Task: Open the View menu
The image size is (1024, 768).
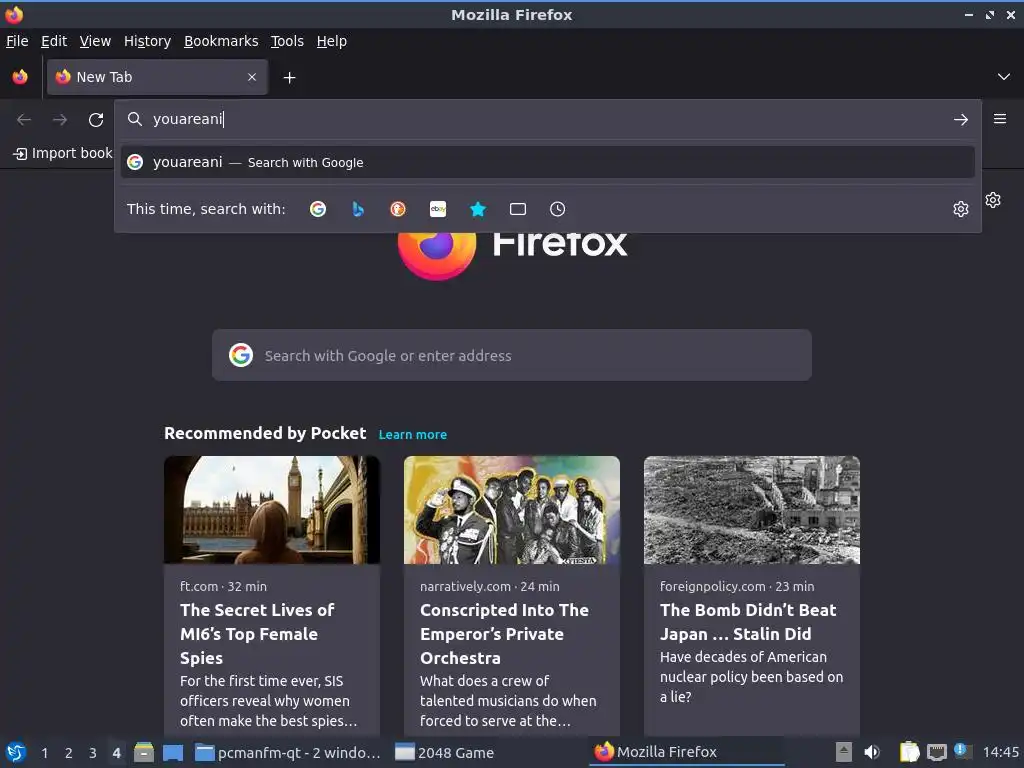Action: coord(95,41)
